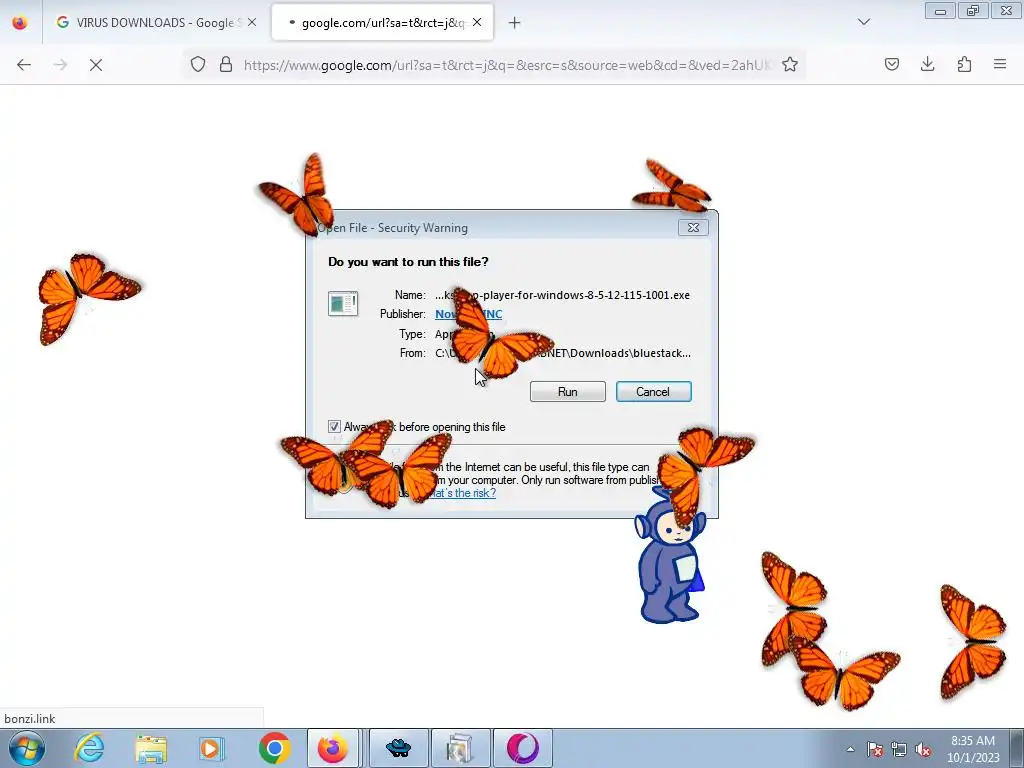Open Firefox downloads panel
Viewport: 1024px width, 768px height.
[x=927, y=64]
